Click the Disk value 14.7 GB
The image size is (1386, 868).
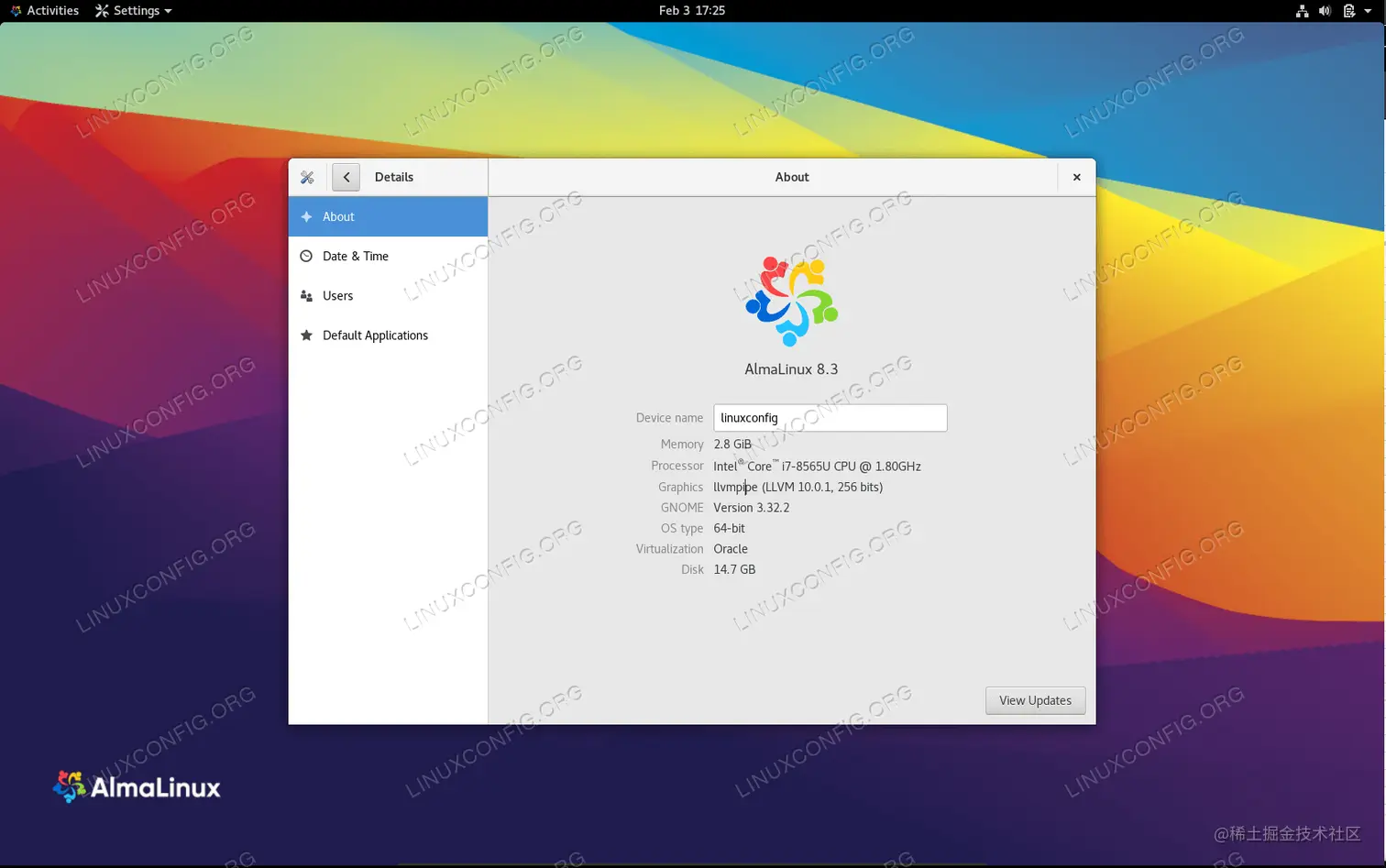click(735, 570)
